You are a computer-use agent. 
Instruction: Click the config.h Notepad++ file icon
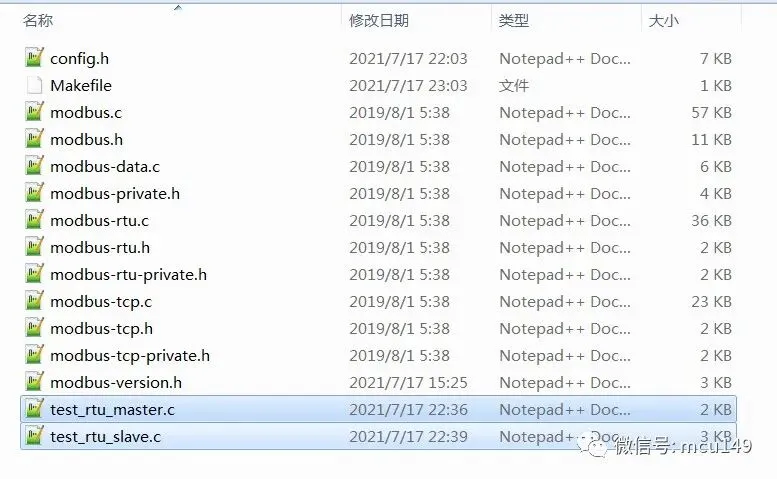pyautogui.click(x=34, y=57)
